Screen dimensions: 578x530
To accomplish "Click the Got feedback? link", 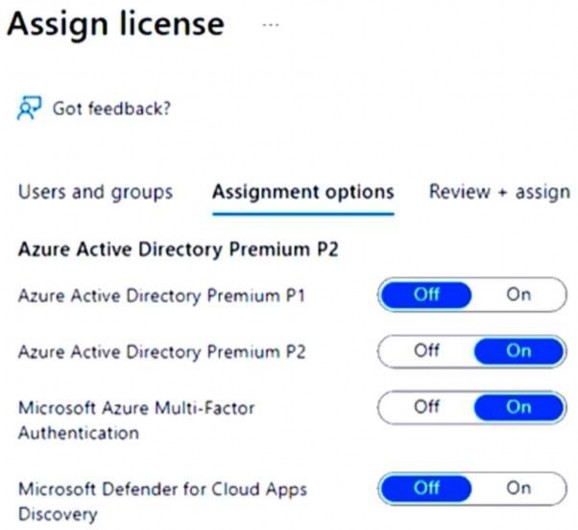I will [x=112, y=109].
